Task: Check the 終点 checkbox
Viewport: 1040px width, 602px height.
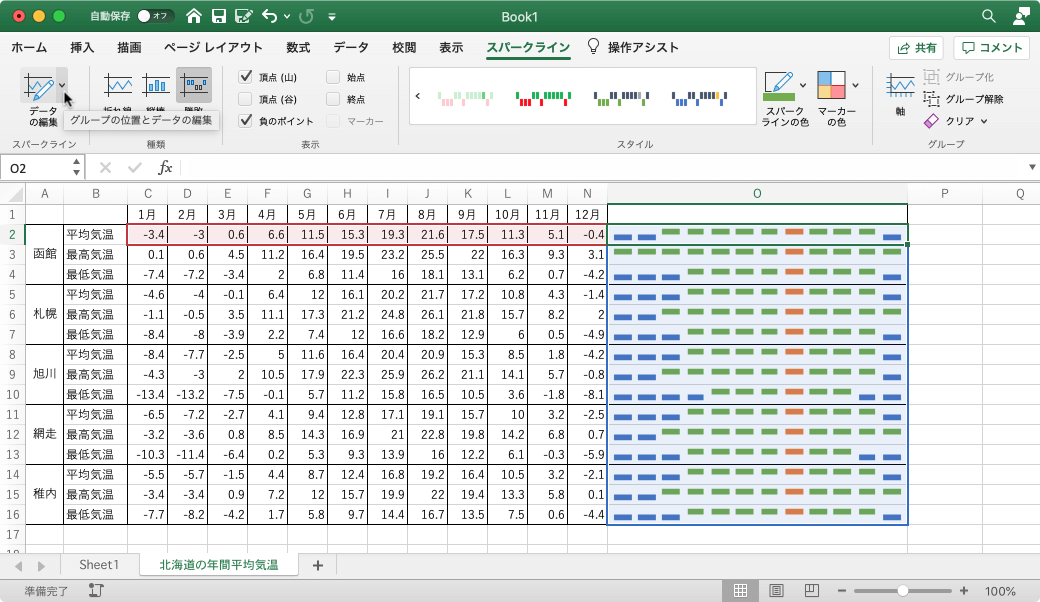Action: [x=333, y=99]
